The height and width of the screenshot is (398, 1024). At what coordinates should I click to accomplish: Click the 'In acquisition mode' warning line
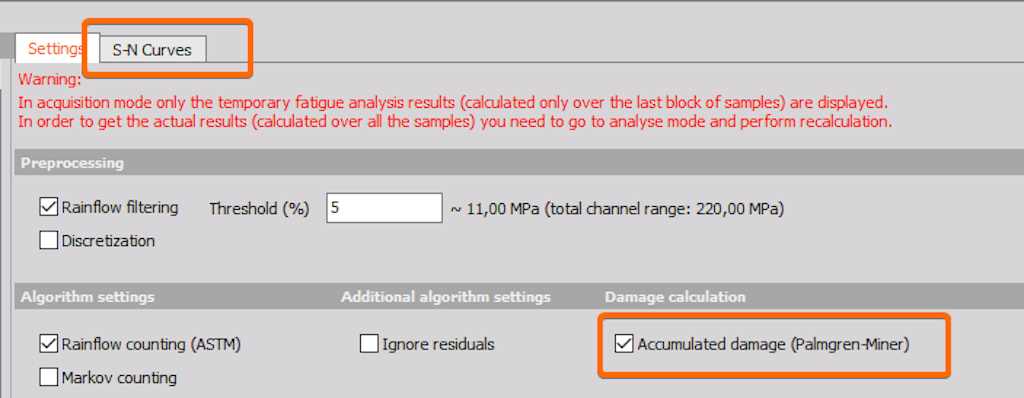pos(453,103)
